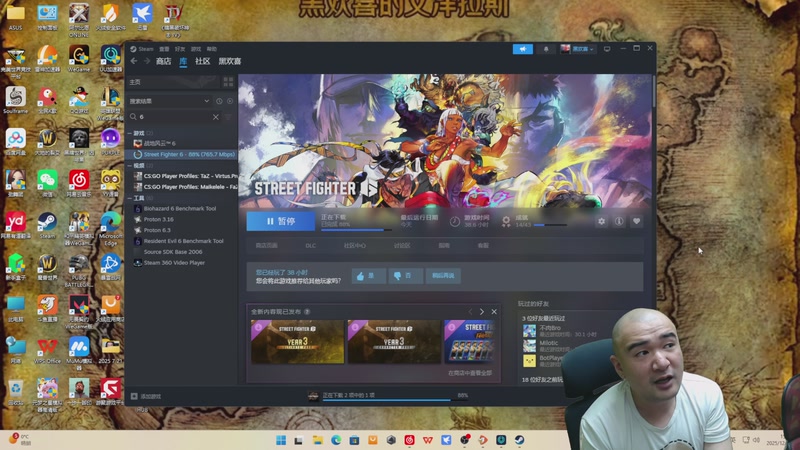Clear the library search box
Viewport: 800px width, 450px height.
tap(216, 117)
